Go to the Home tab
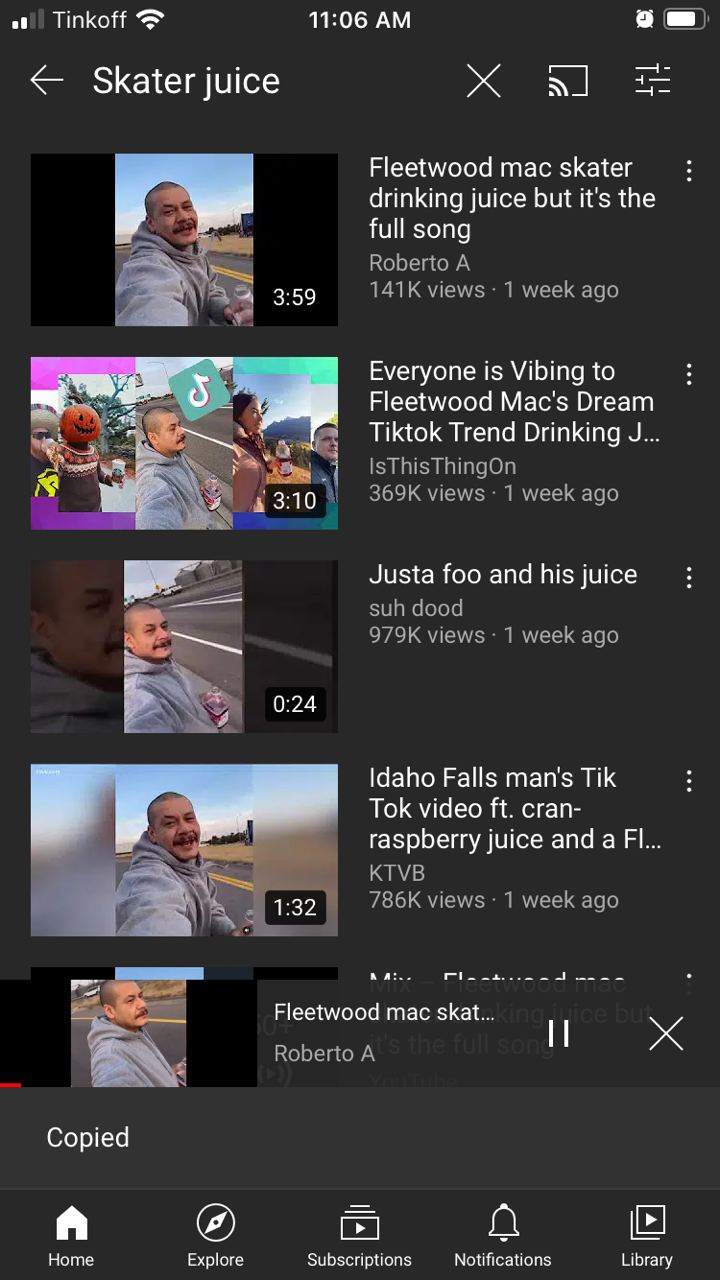The image size is (720, 1280). 71,1236
